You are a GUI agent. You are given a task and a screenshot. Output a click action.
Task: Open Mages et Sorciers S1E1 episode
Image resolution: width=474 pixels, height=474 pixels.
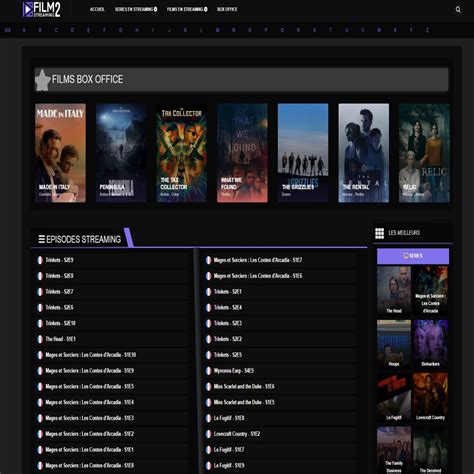90,450
